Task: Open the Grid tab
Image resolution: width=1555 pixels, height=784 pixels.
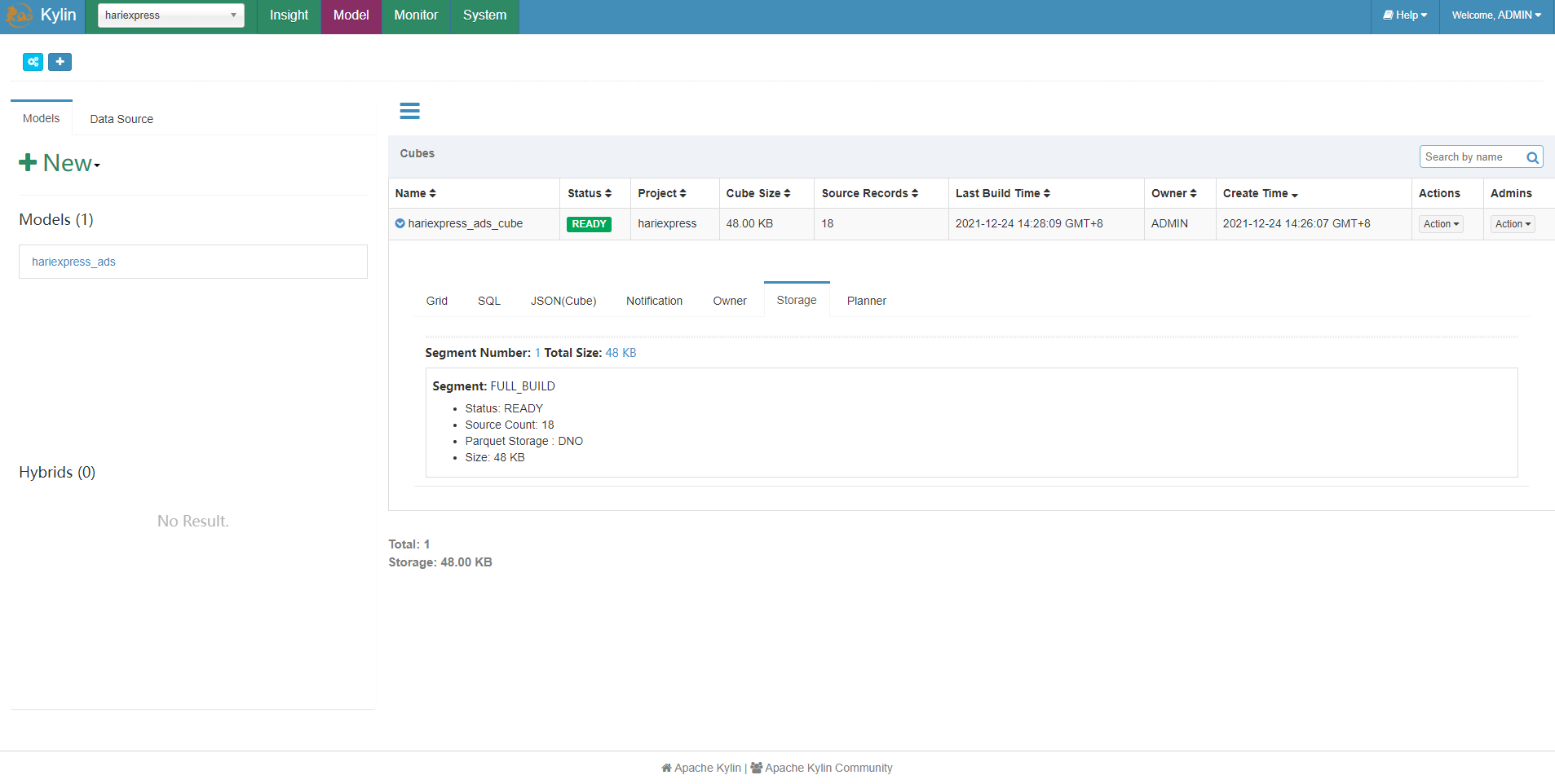Action: 437,301
